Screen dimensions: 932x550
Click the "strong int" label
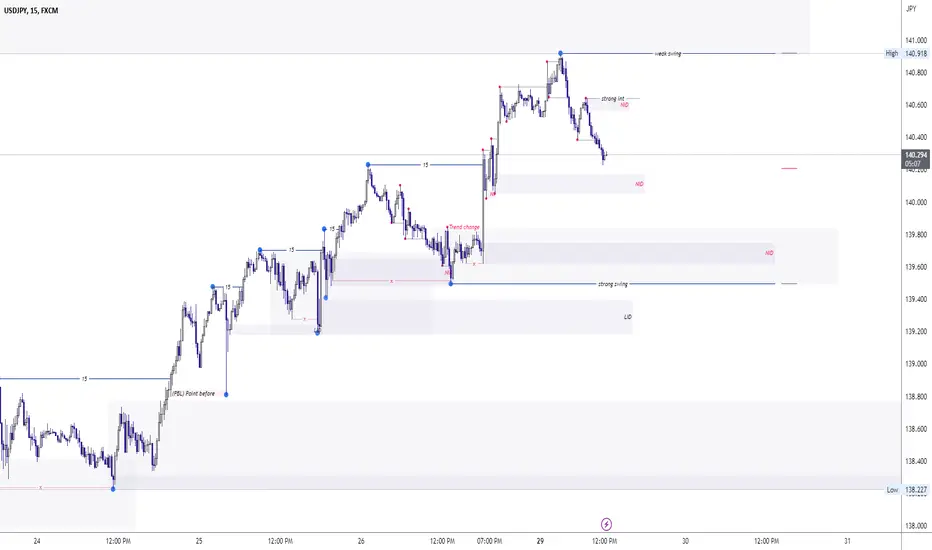pos(612,98)
